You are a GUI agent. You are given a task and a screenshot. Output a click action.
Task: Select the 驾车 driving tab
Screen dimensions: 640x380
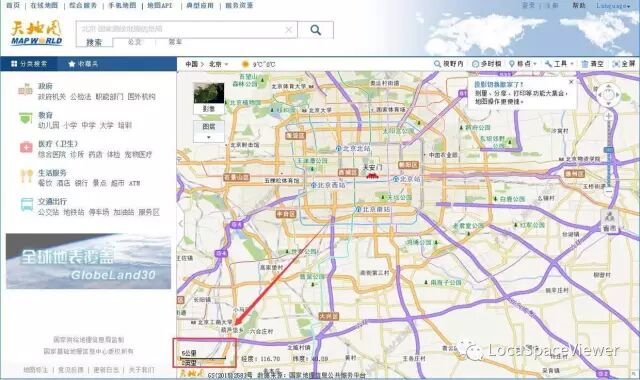tap(176, 42)
